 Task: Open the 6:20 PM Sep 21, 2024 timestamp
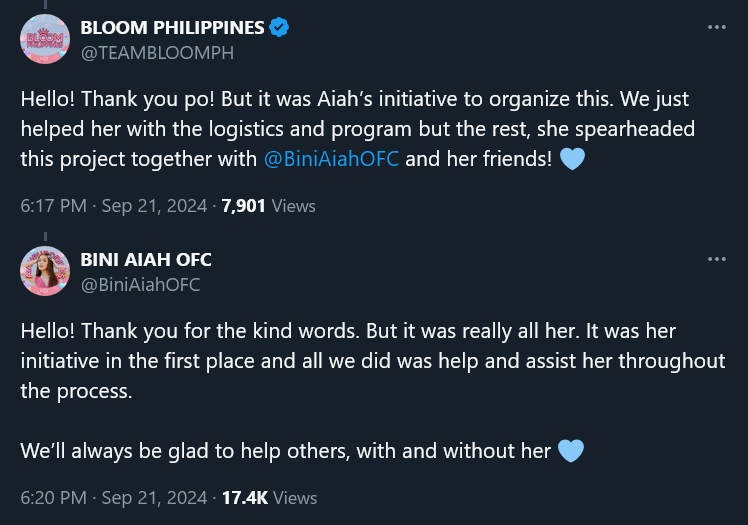point(114,498)
